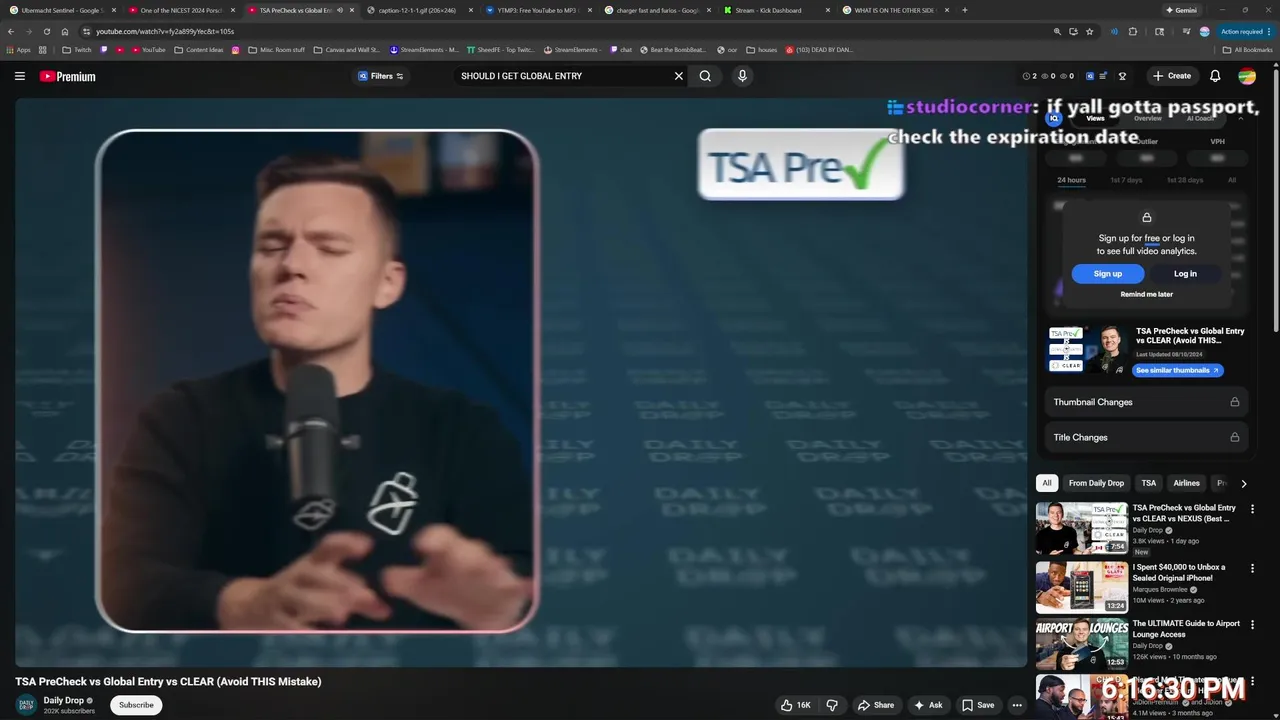Open the Ask button below video
Viewport: 1280px width, 720px height.
928,705
